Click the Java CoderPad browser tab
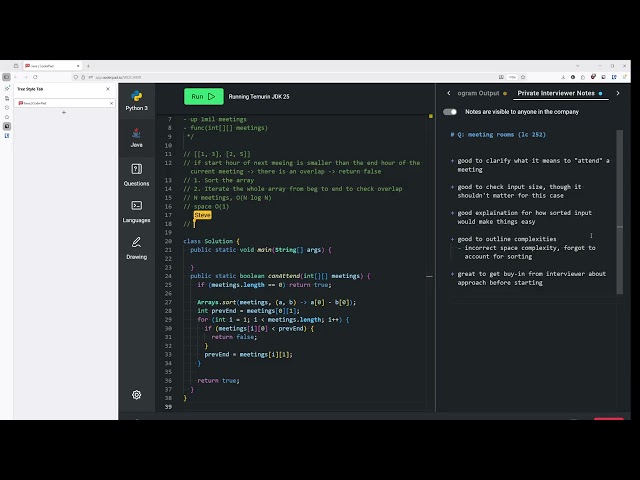This screenshot has height=480, width=640. pos(60,66)
